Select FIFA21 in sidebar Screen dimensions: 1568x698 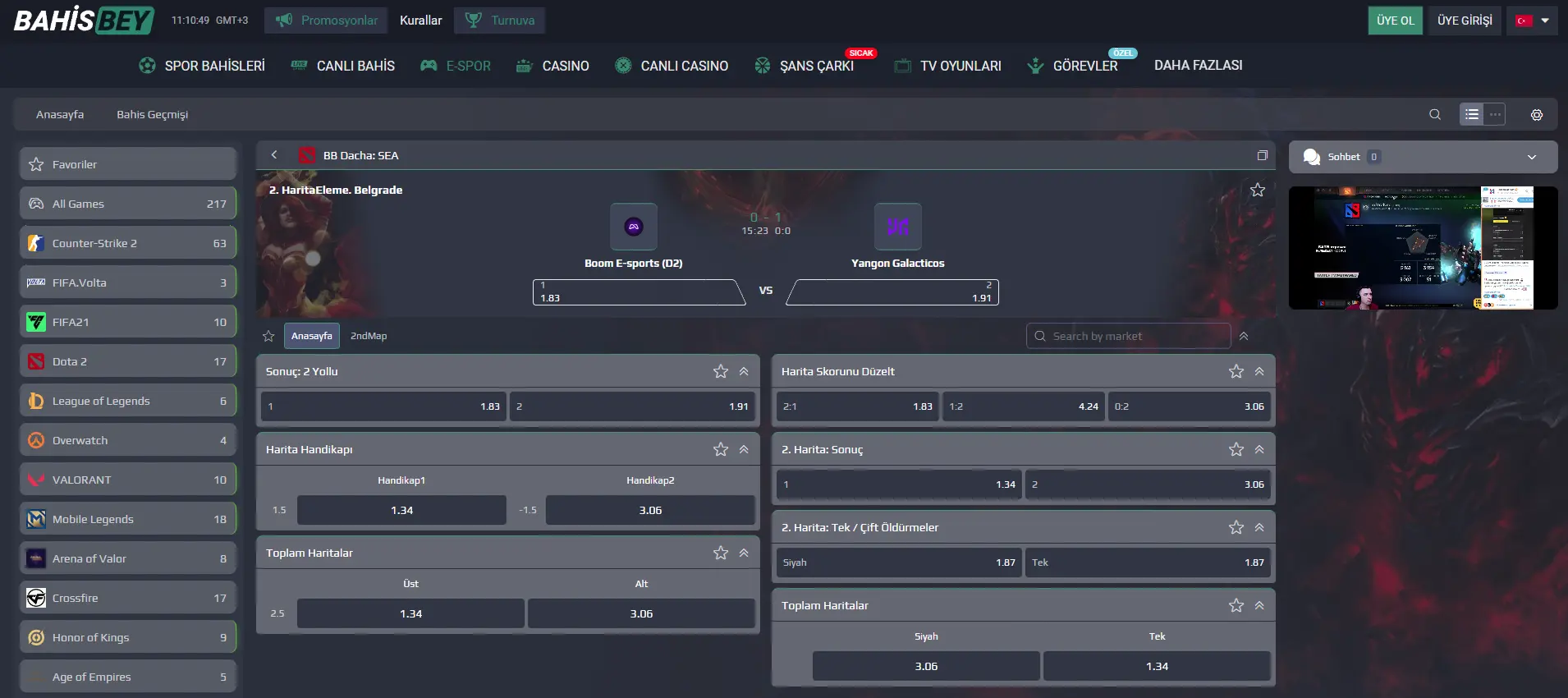(x=128, y=322)
